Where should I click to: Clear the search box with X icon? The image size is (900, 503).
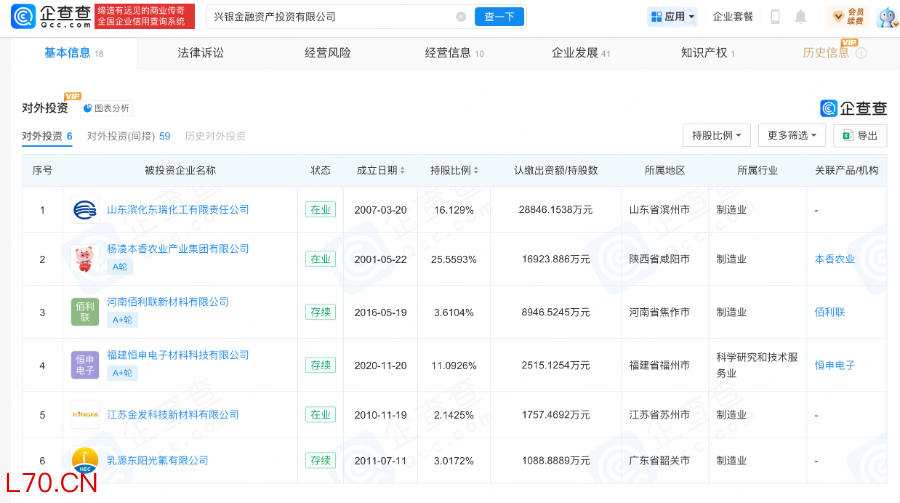tap(461, 17)
